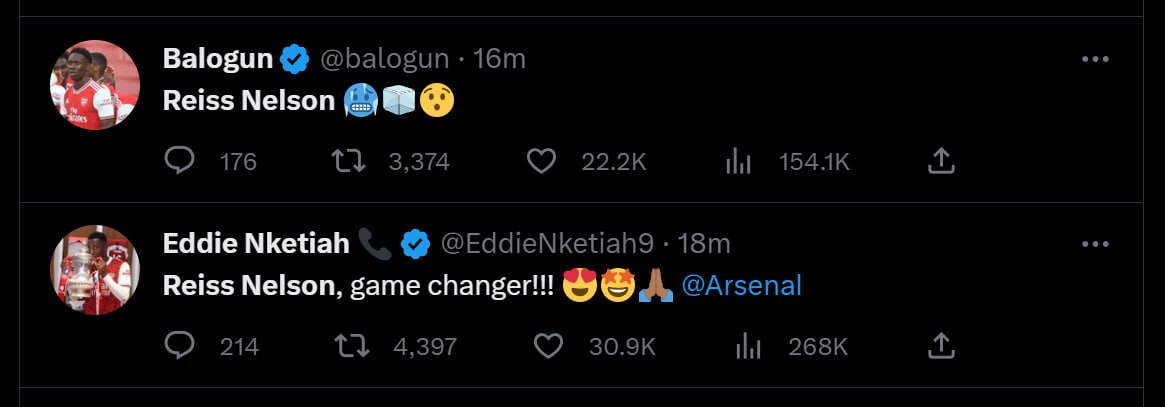The width and height of the screenshot is (1165, 407).
Task: View analytics on Eddie Nketiah's tweet (268K views)
Action: pyautogui.click(x=746, y=346)
